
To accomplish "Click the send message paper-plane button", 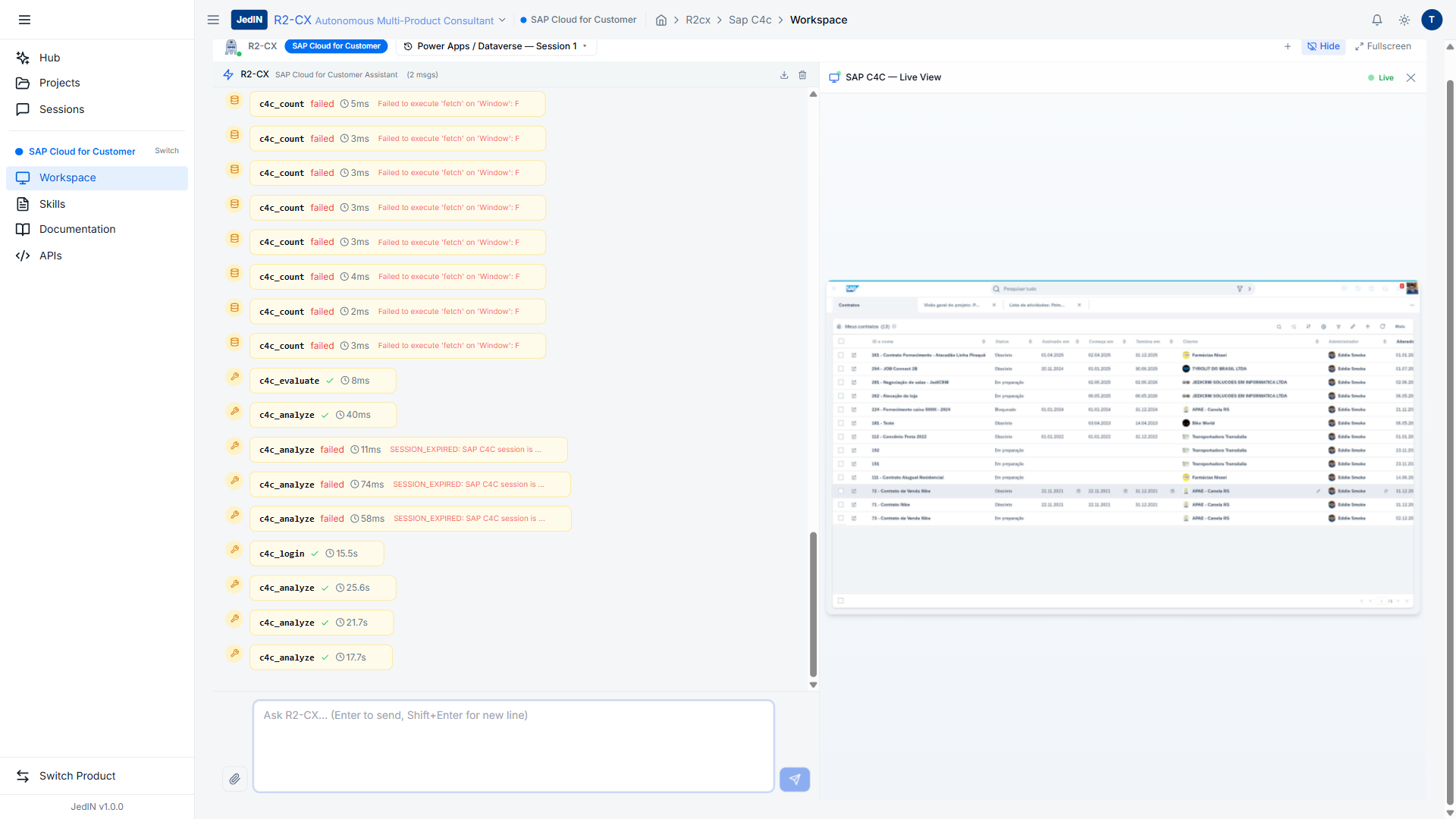I will click(x=794, y=779).
